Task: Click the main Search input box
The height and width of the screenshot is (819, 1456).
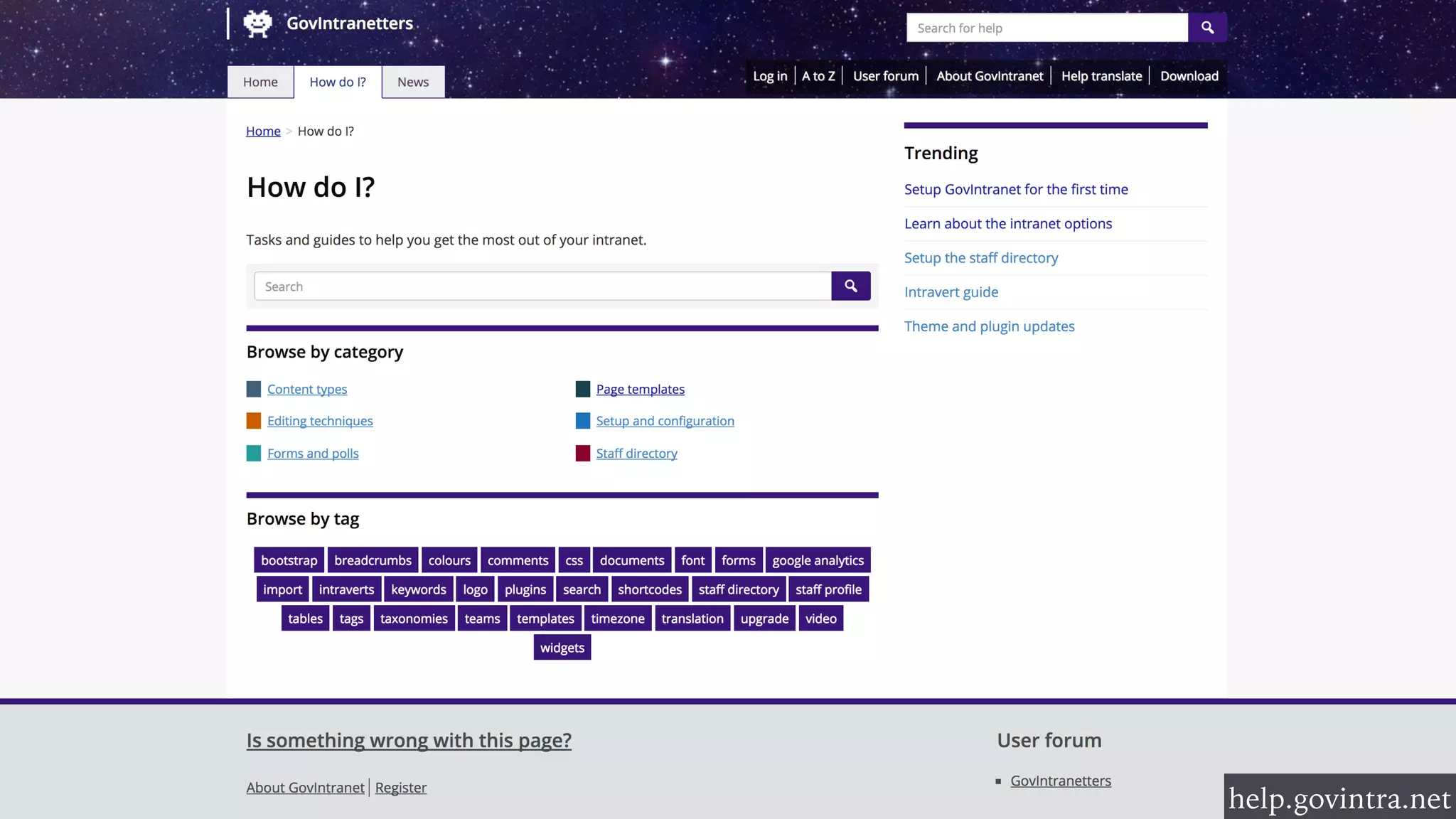Action: click(542, 287)
